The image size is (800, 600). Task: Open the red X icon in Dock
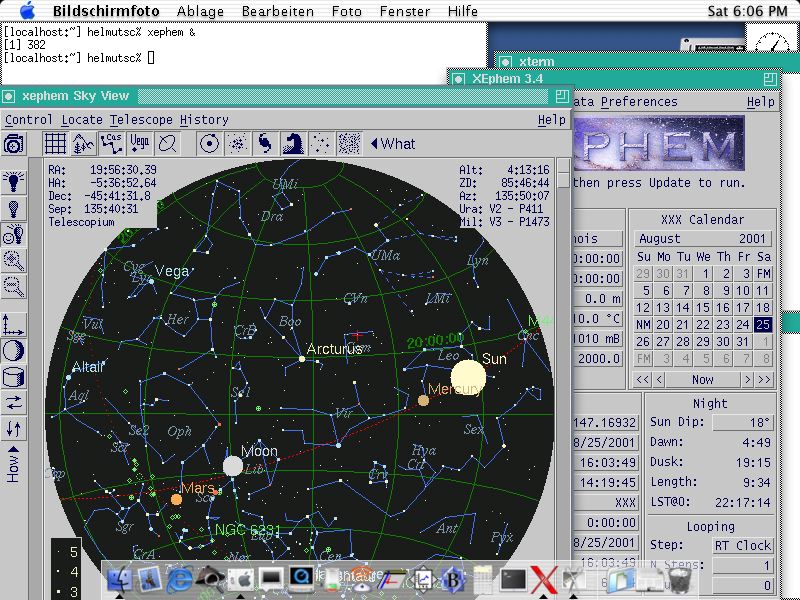coord(543,580)
